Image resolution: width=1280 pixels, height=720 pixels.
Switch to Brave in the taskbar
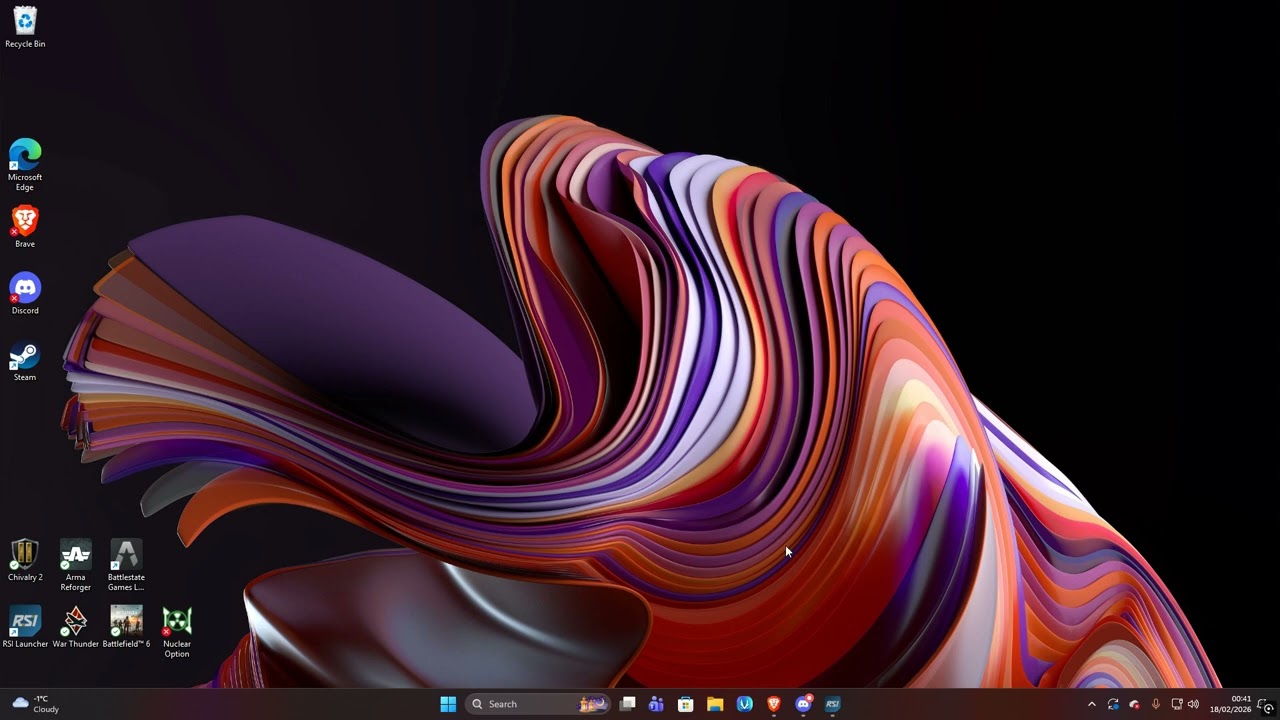pyautogui.click(x=774, y=704)
